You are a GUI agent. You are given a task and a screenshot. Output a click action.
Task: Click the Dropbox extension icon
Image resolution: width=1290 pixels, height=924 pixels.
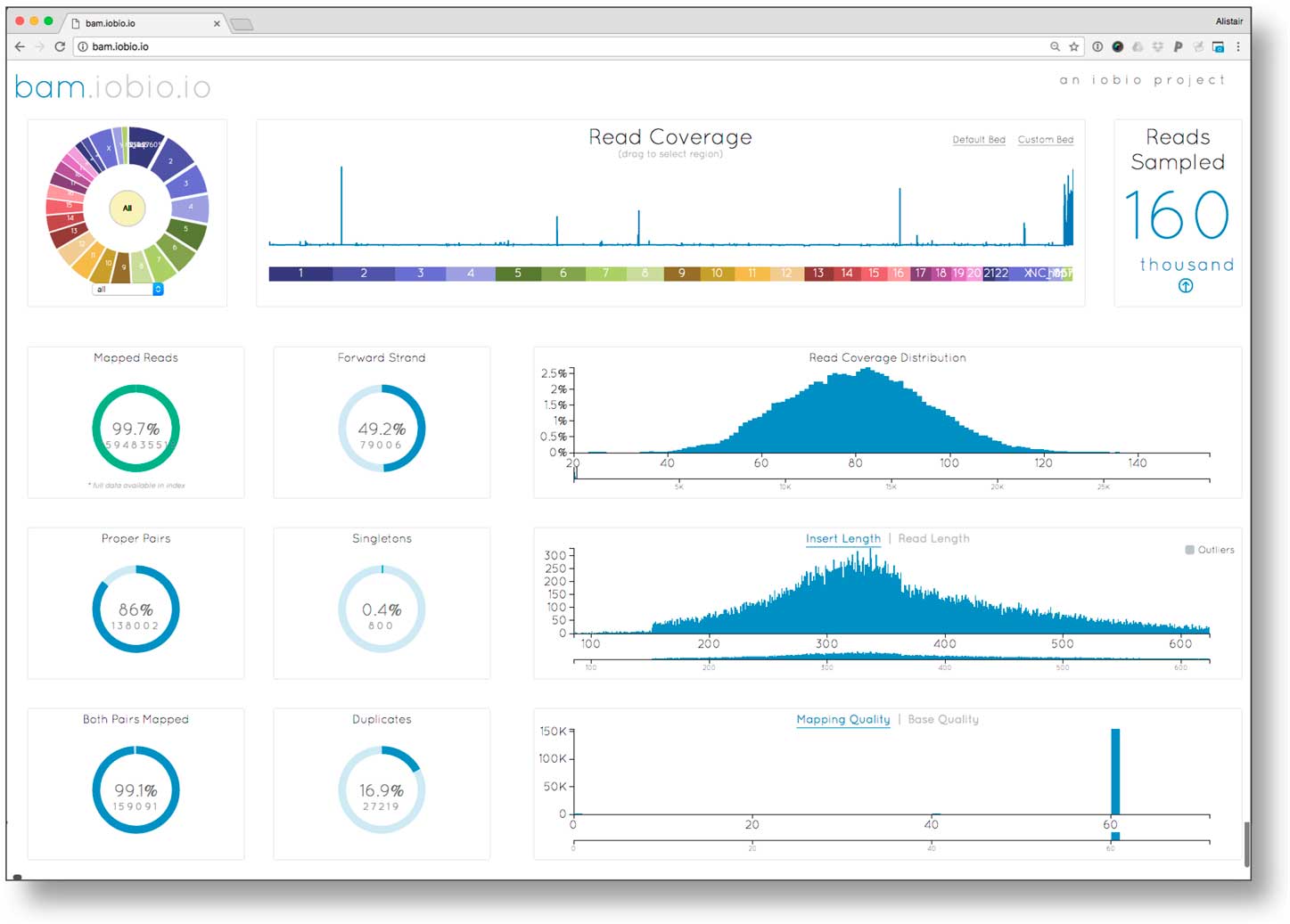point(1157,46)
